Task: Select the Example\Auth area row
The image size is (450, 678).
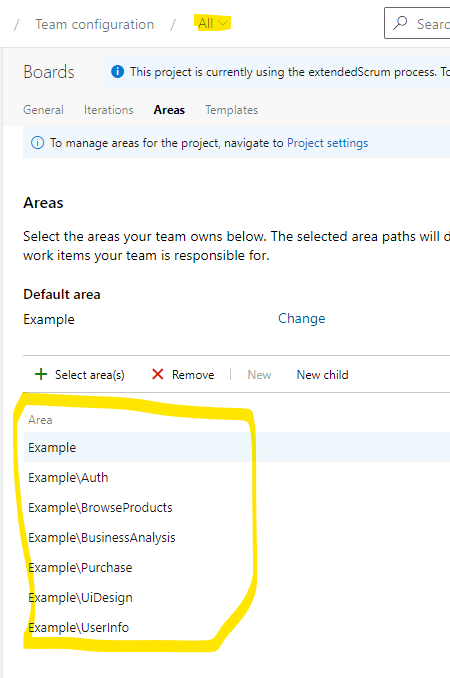Action: coord(237,477)
